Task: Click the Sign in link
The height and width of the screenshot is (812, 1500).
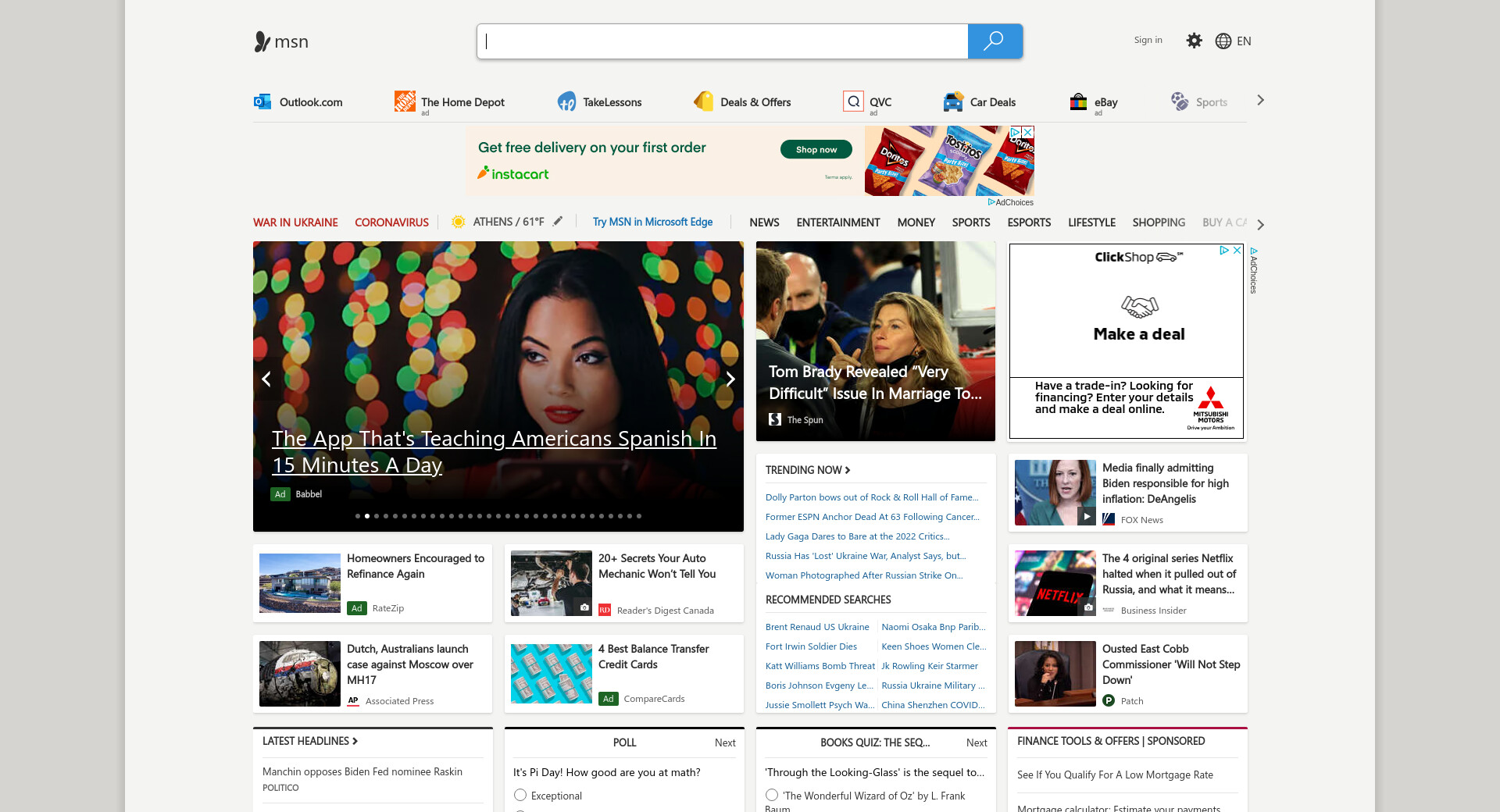Action: pos(1148,40)
